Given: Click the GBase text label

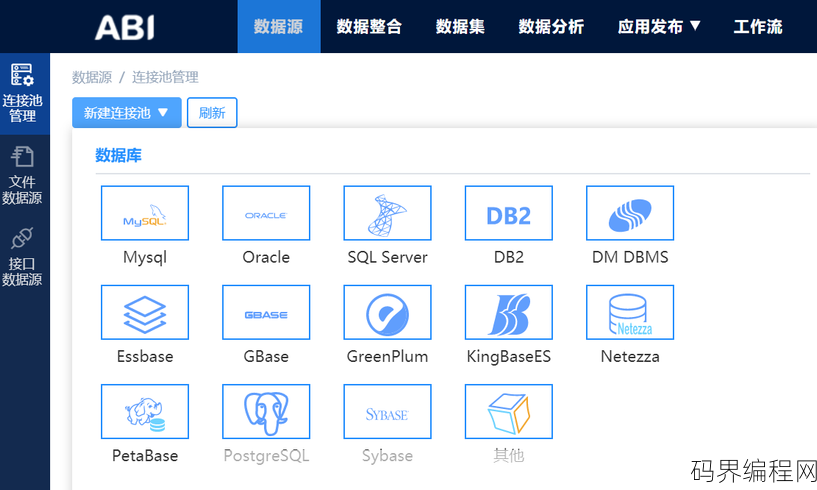Looking at the screenshot, I should (266, 357).
